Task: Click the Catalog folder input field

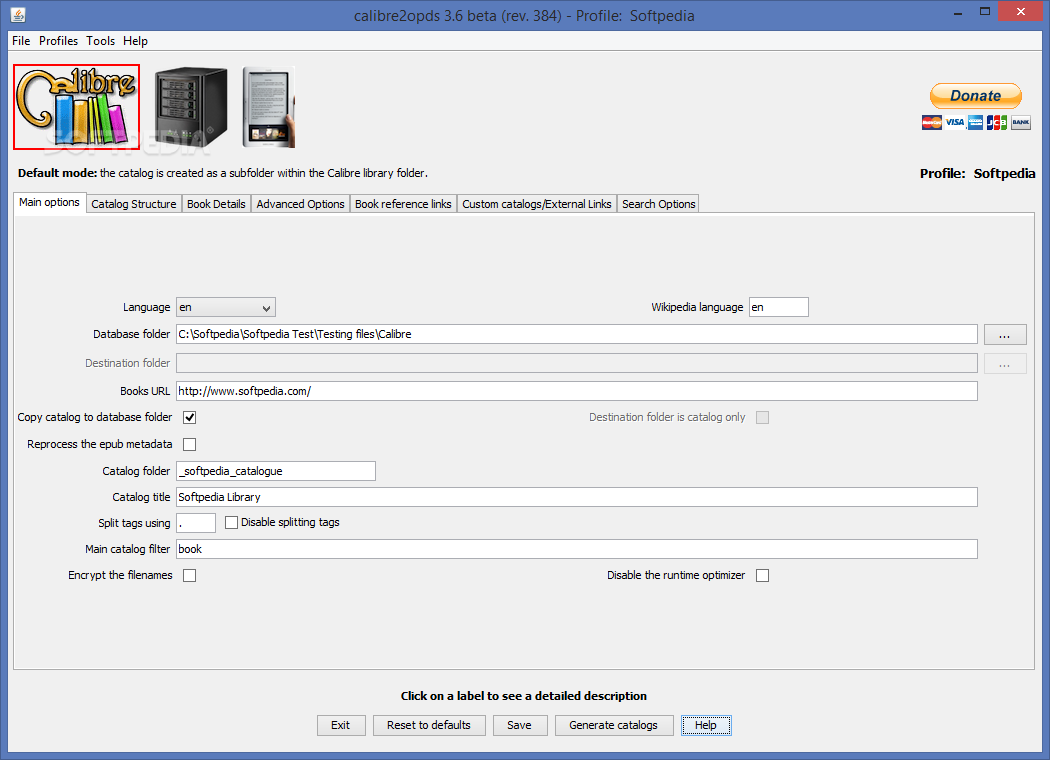Action: tap(276, 471)
